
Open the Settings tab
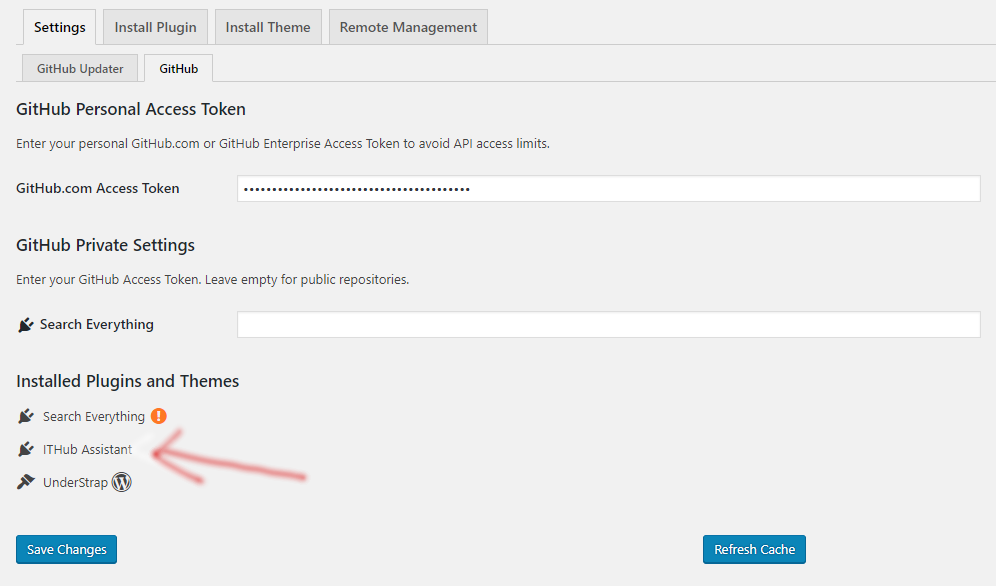[x=59, y=27]
